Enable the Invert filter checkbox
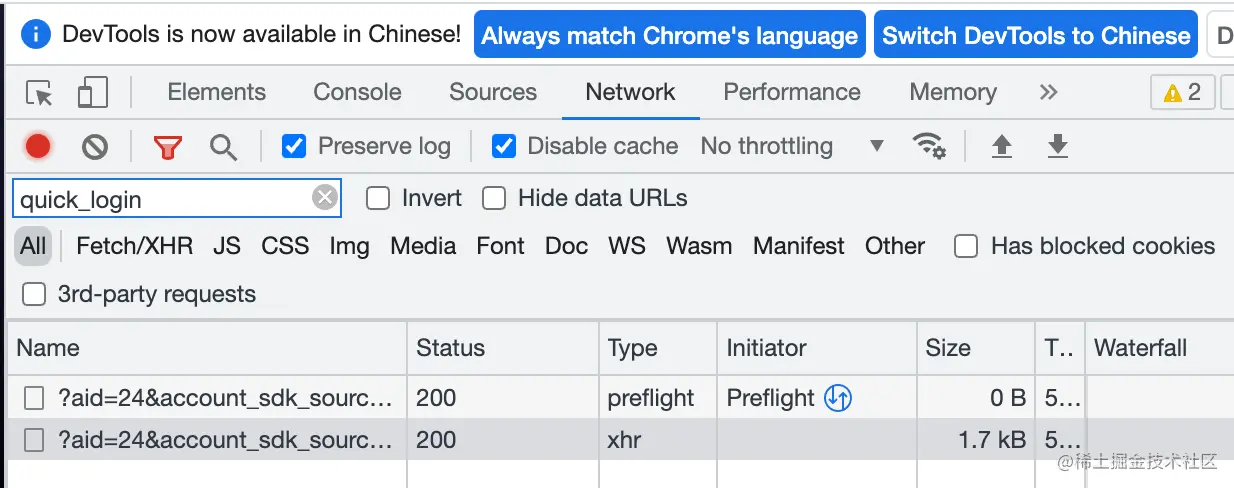The width and height of the screenshot is (1234, 488). pos(378,198)
